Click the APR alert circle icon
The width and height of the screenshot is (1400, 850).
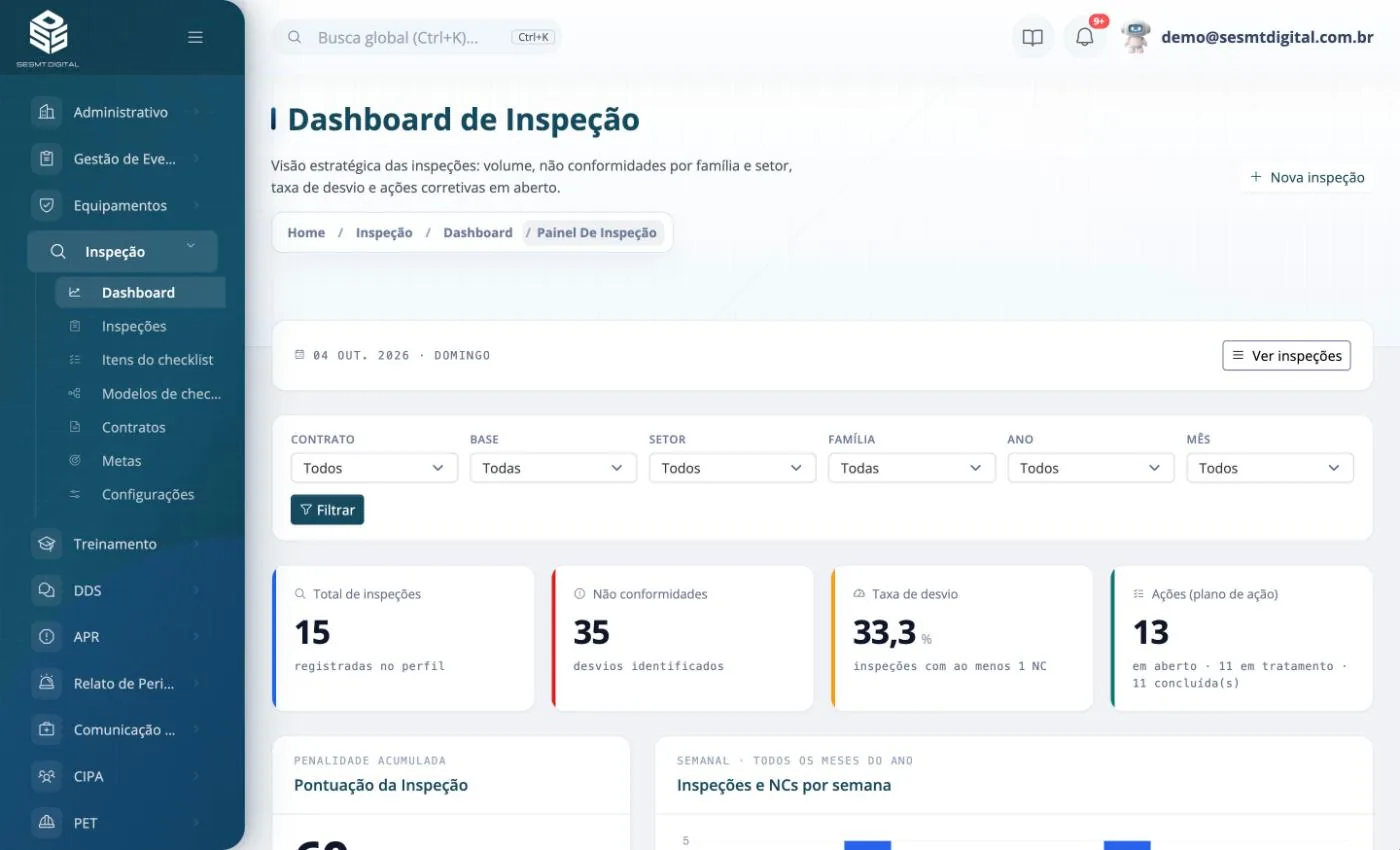pos(46,637)
